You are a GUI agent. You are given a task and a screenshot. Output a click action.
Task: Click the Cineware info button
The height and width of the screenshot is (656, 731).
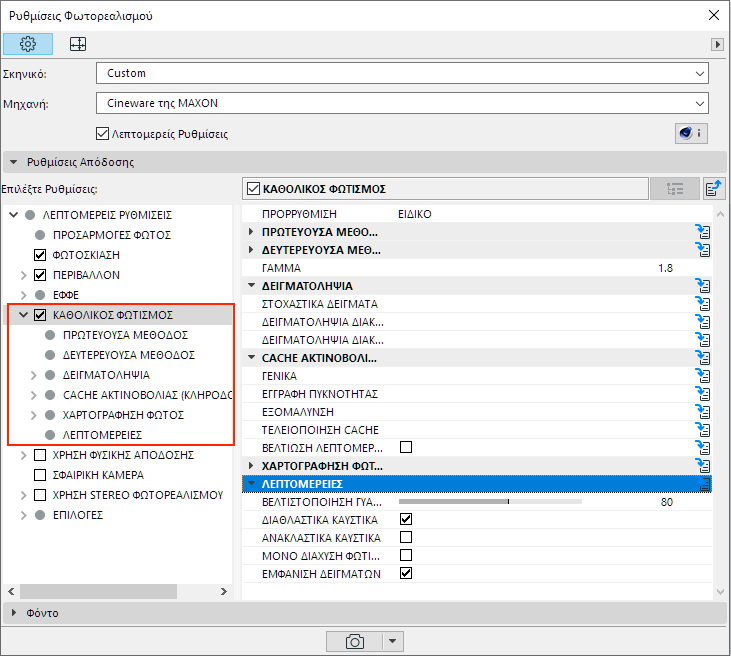point(691,134)
